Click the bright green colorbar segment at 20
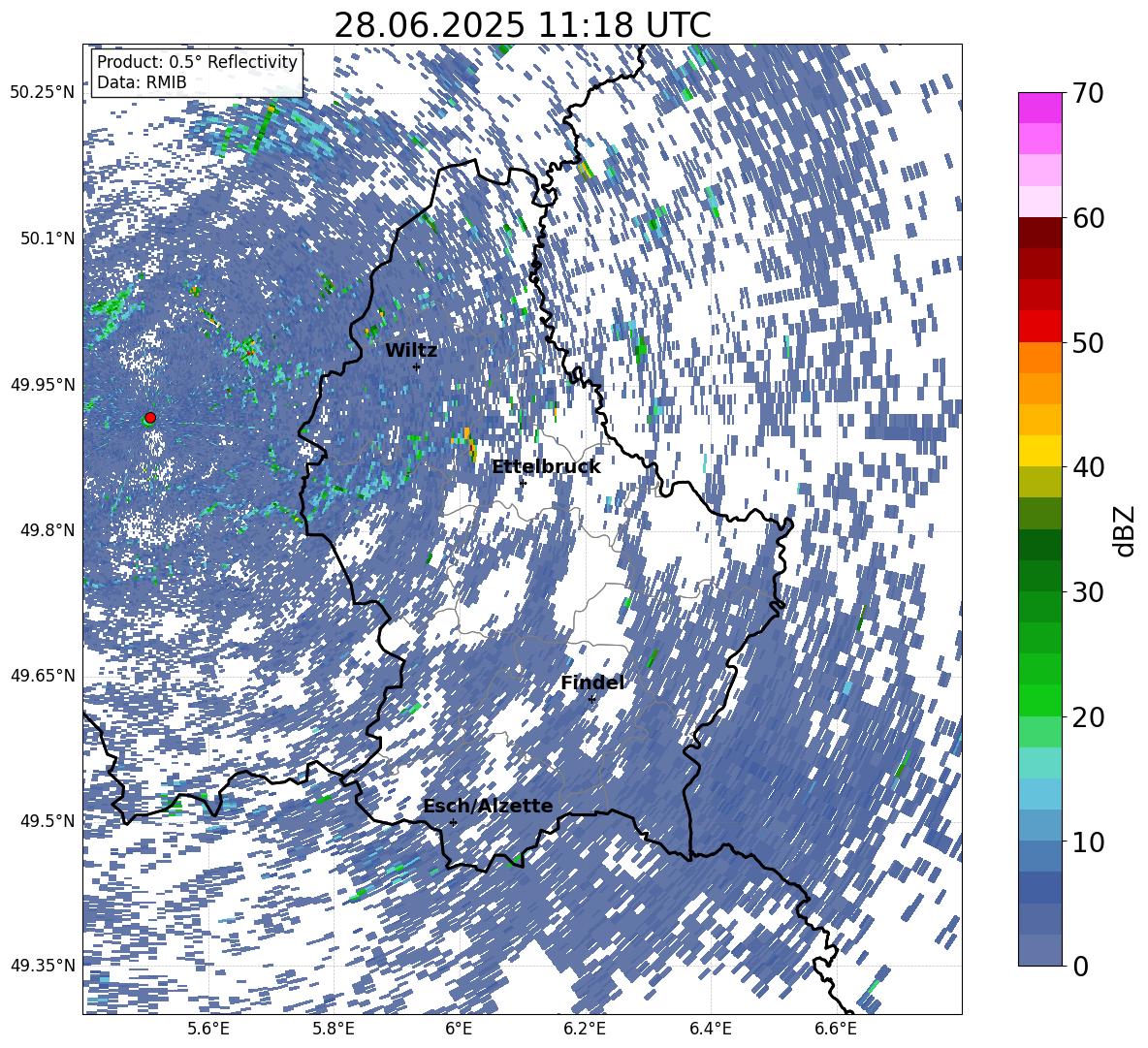Viewport: 1148px width, 1048px height. tap(1039, 700)
